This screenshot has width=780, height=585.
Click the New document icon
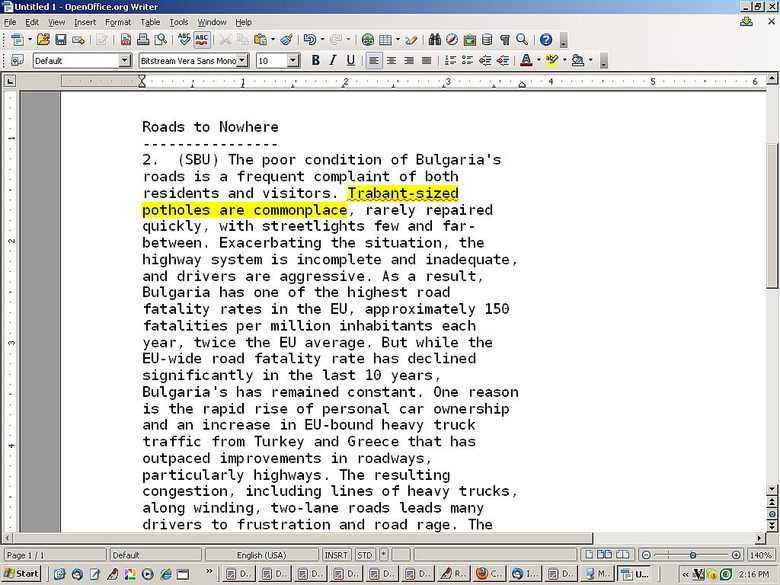pos(17,40)
